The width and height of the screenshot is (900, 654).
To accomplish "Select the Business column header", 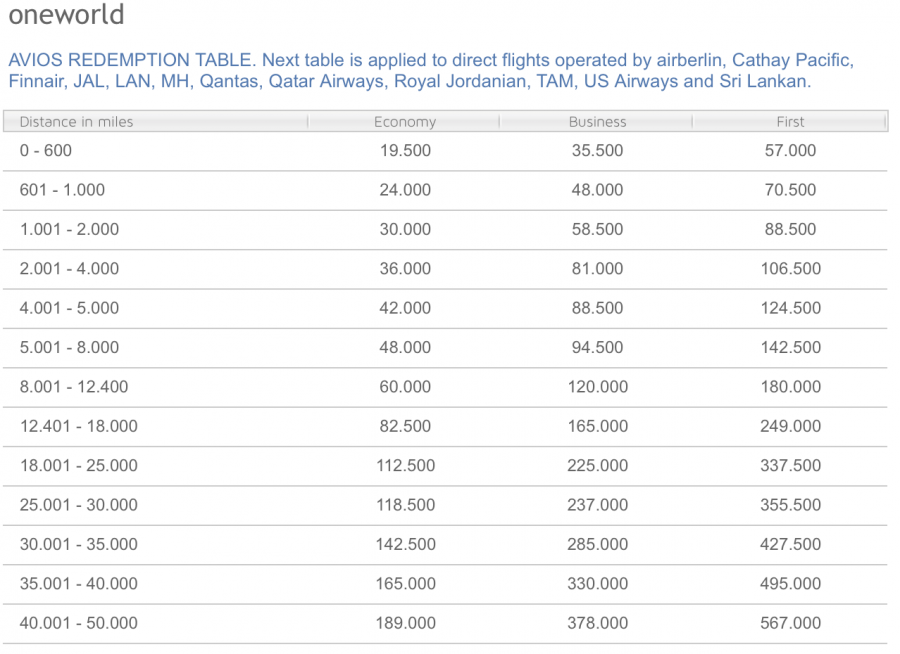I will [597, 122].
